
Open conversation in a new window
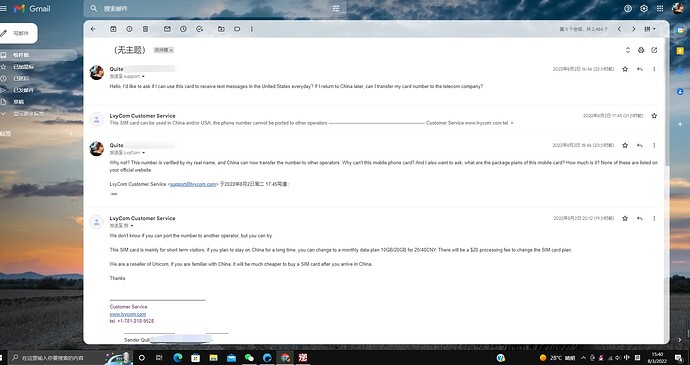[x=654, y=50]
